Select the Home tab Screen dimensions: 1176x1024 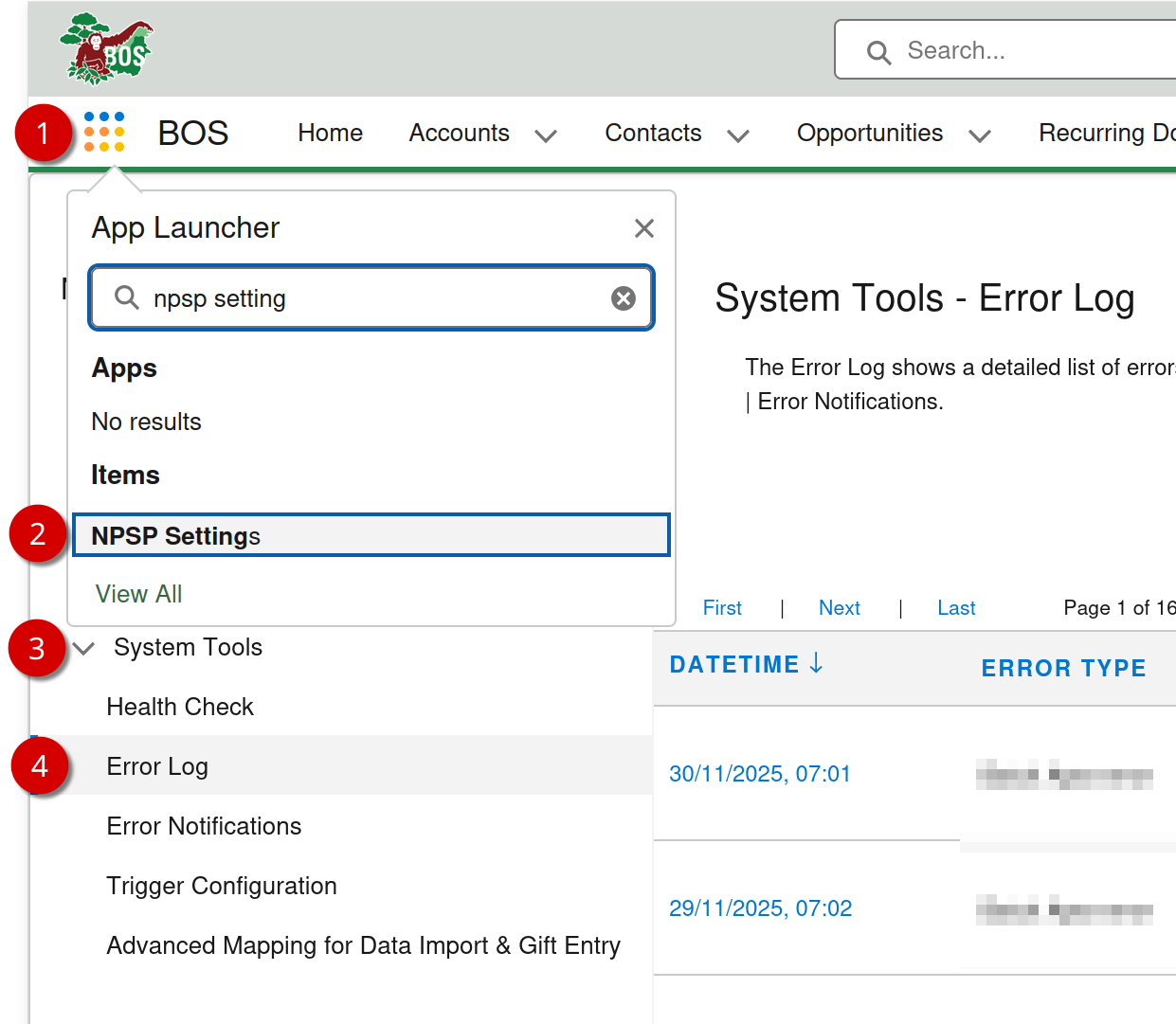pyautogui.click(x=330, y=133)
